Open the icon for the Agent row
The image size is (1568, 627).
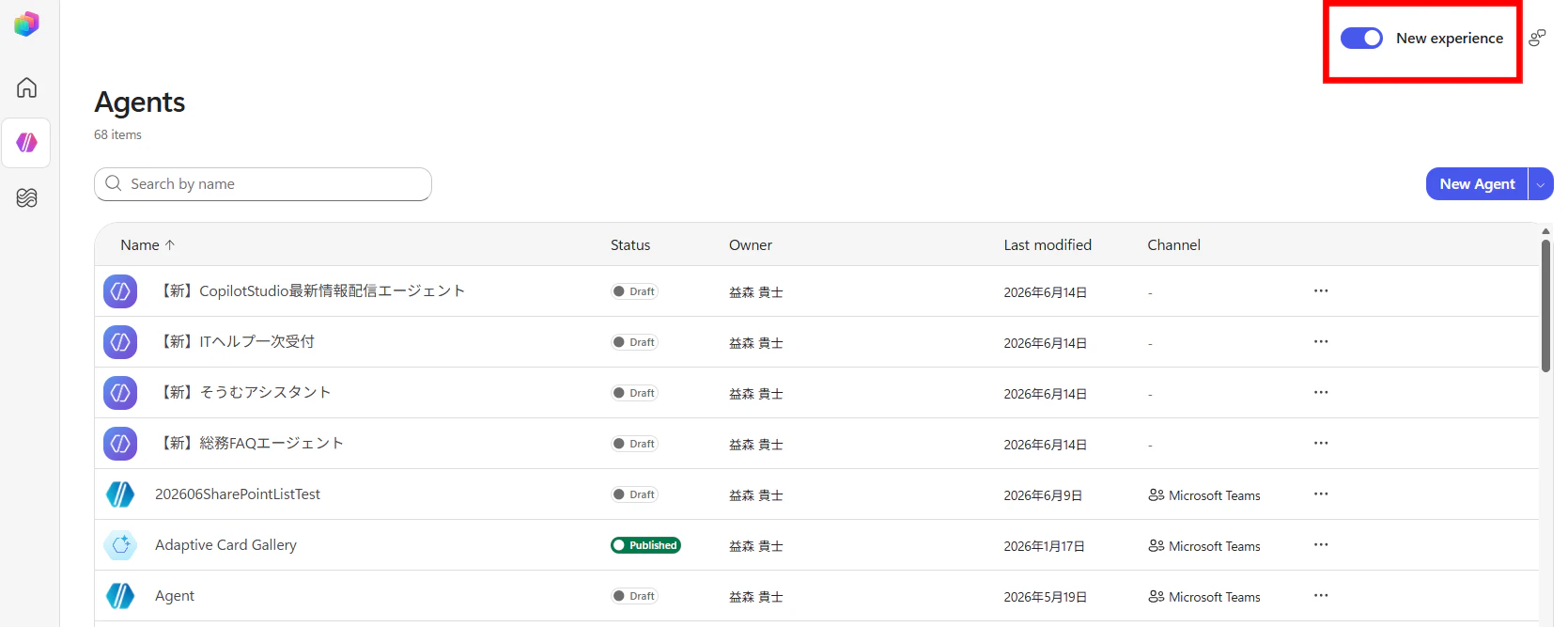[120, 596]
